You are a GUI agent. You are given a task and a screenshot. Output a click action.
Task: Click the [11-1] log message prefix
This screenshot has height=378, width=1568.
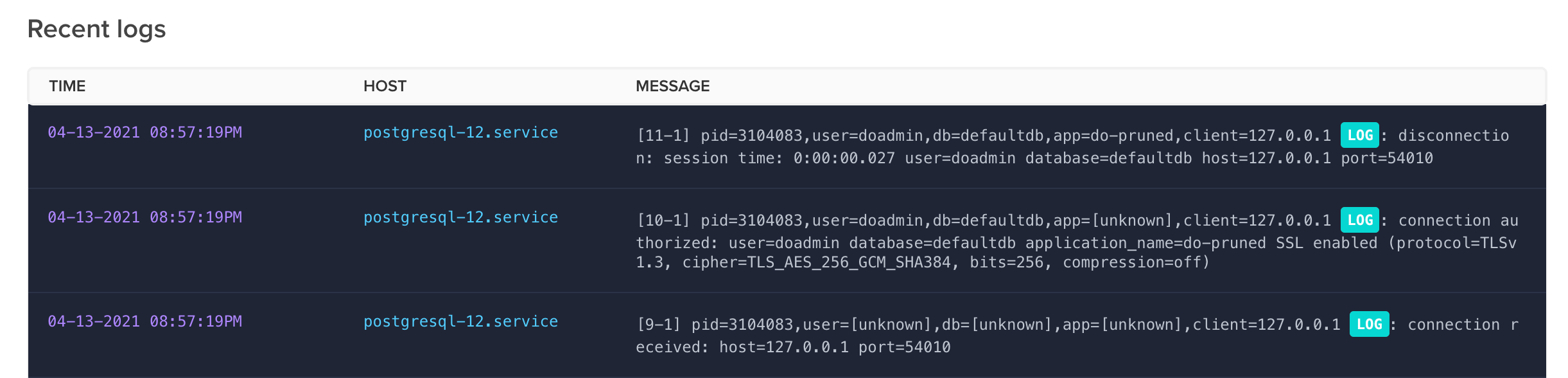point(663,136)
